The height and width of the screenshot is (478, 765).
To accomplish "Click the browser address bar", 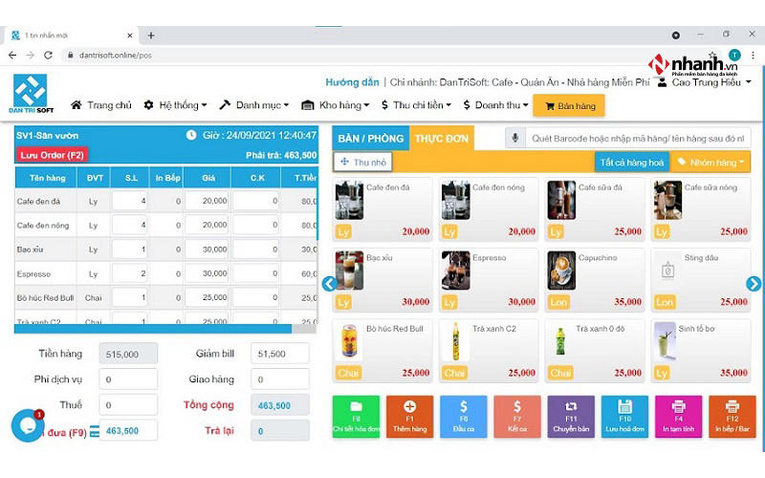I will tap(381, 55).
